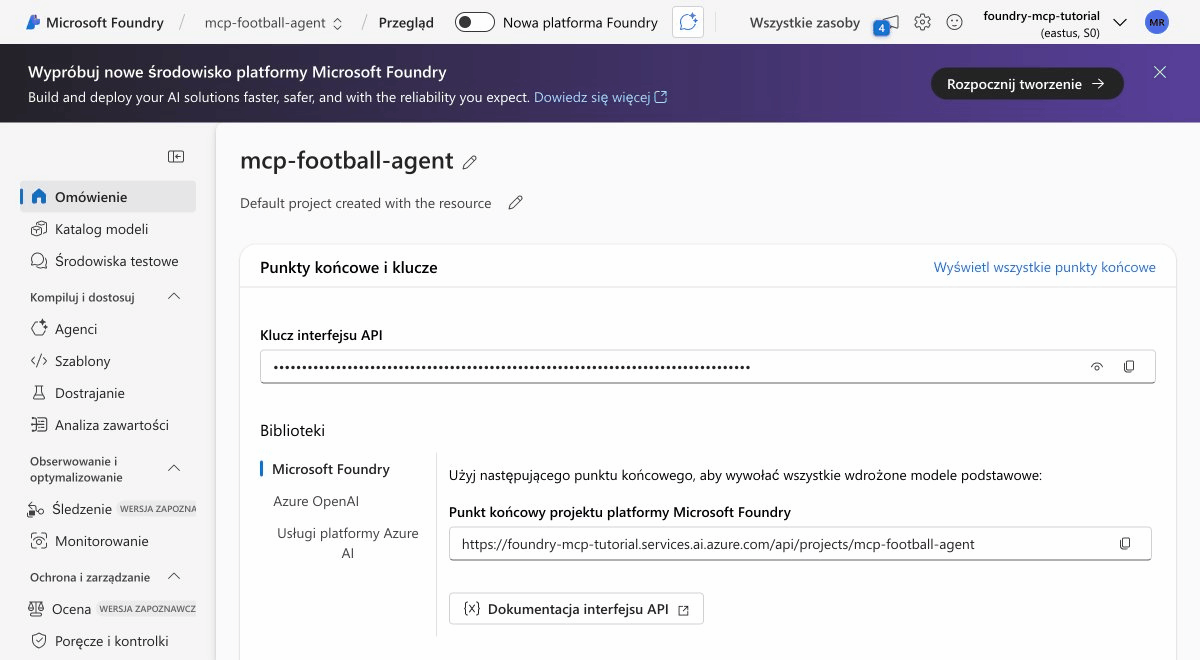Image resolution: width=1200 pixels, height=660 pixels.
Task: Switch to the Azure OpenAI library tab
Action: (314, 500)
